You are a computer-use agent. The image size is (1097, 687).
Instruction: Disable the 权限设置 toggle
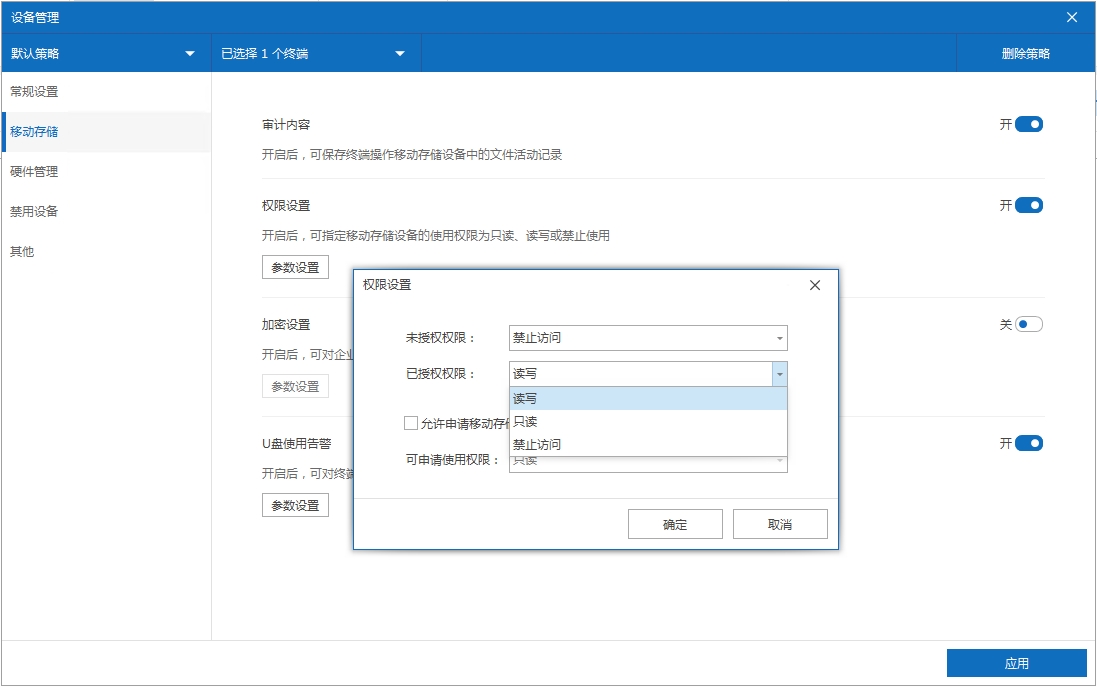tap(1030, 204)
